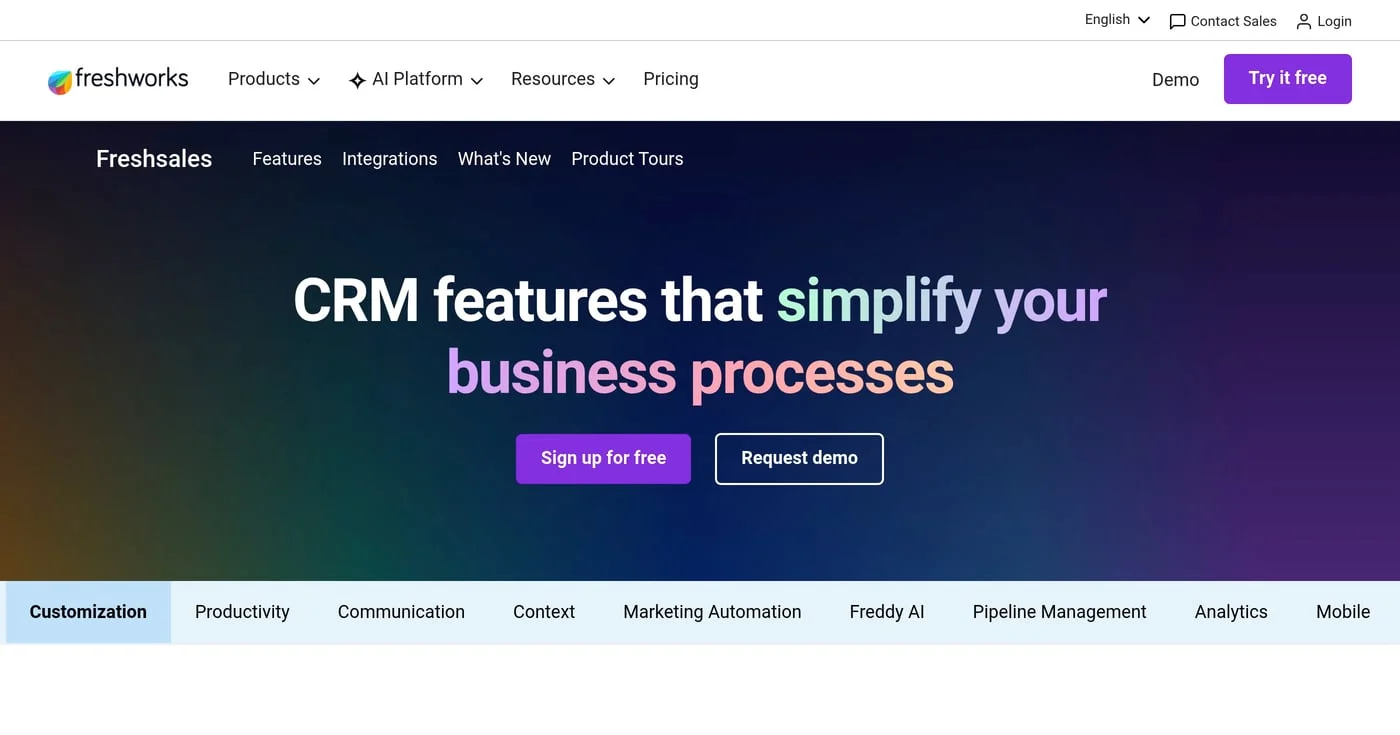Open the Integrations sub-navigation link
Image resolution: width=1400 pixels, height=735 pixels.
(x=390, y=159)
